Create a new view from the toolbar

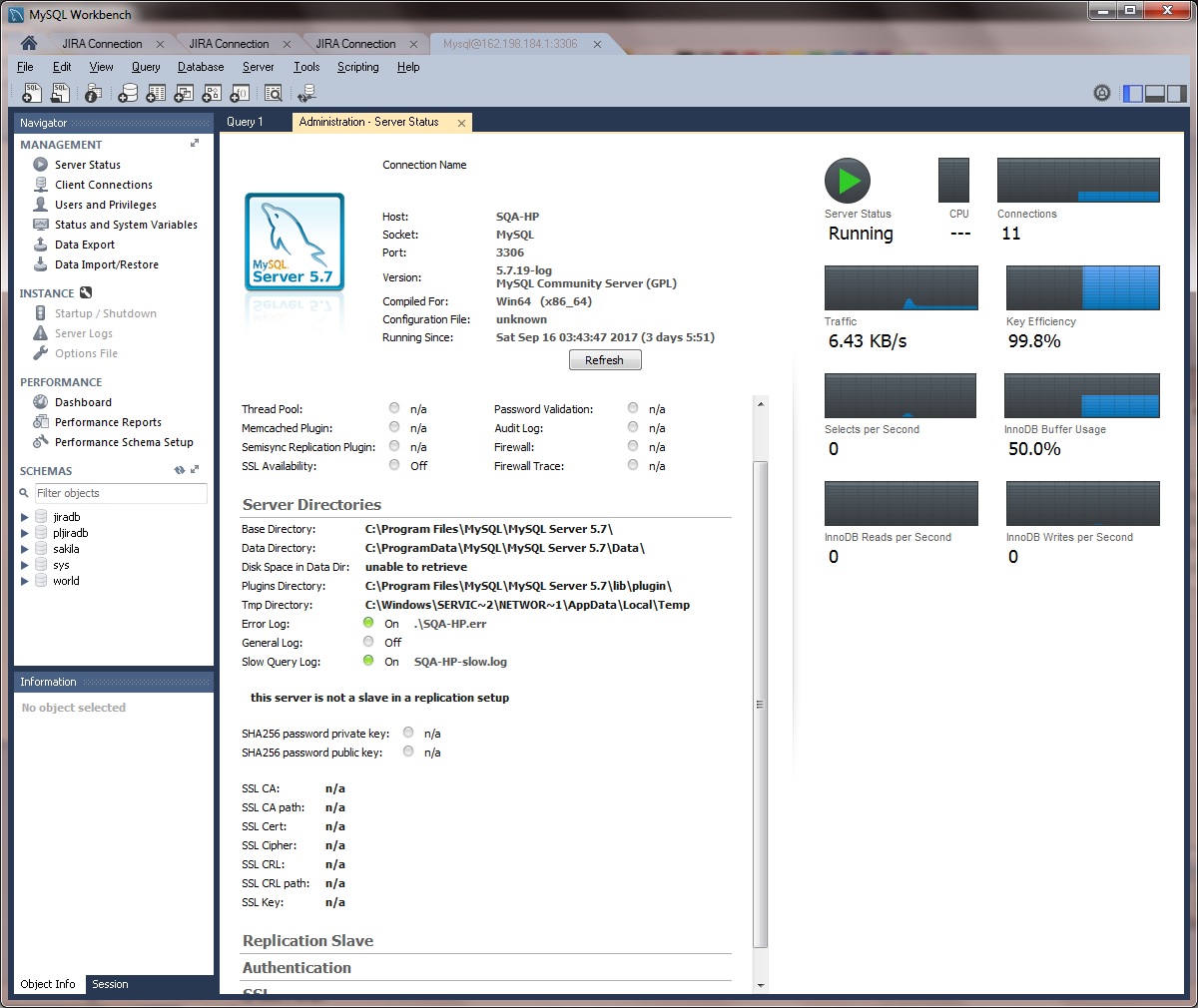(183, 92)
